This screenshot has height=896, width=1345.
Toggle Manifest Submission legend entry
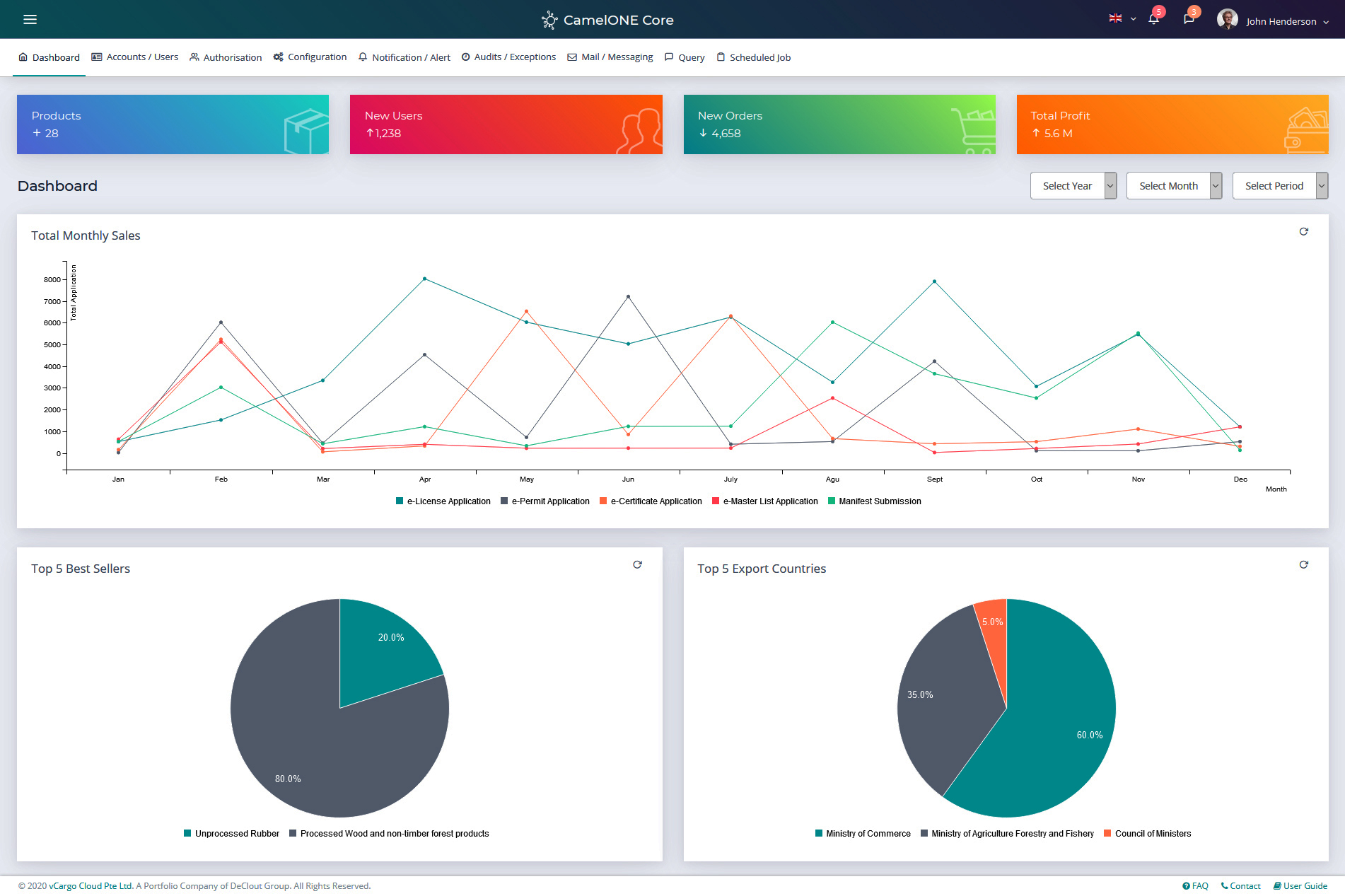[874, 501]
